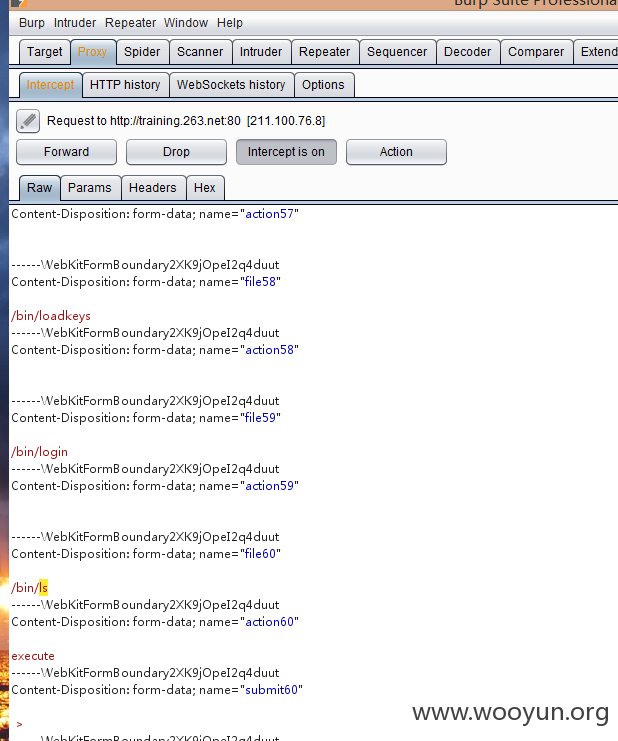Click the parameter name submit60
Screen dimensions: 618x741
(272, 690)
